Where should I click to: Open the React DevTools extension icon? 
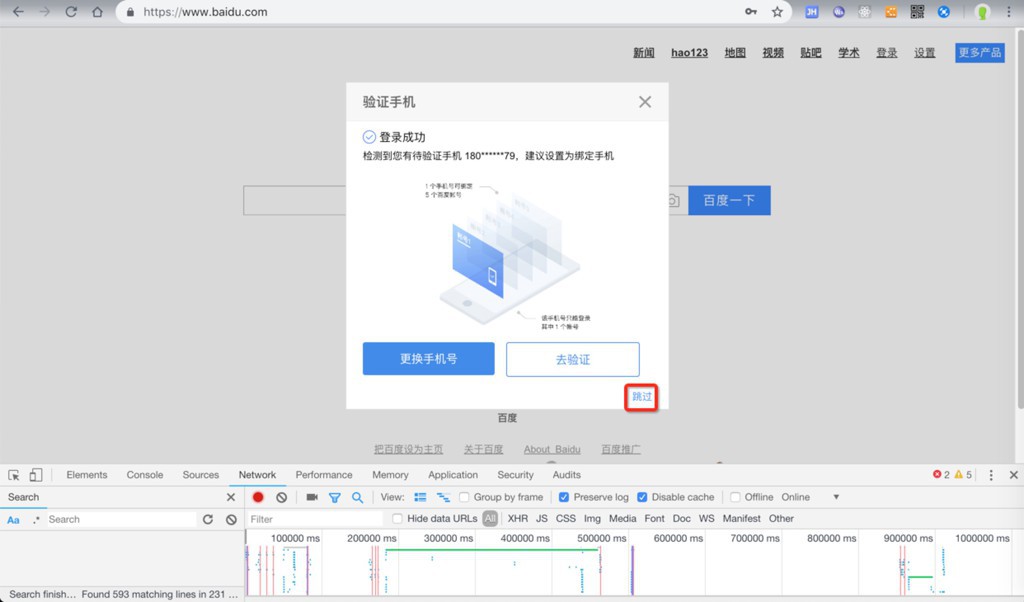click(865, 12)
